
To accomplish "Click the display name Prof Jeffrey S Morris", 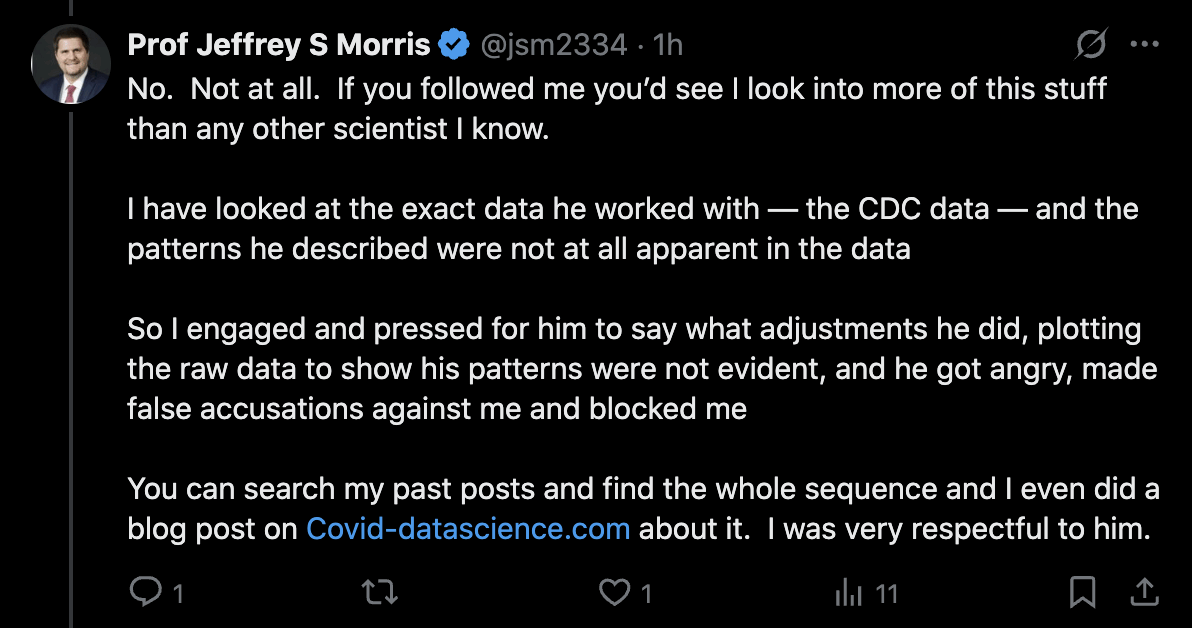I will 278,45.
